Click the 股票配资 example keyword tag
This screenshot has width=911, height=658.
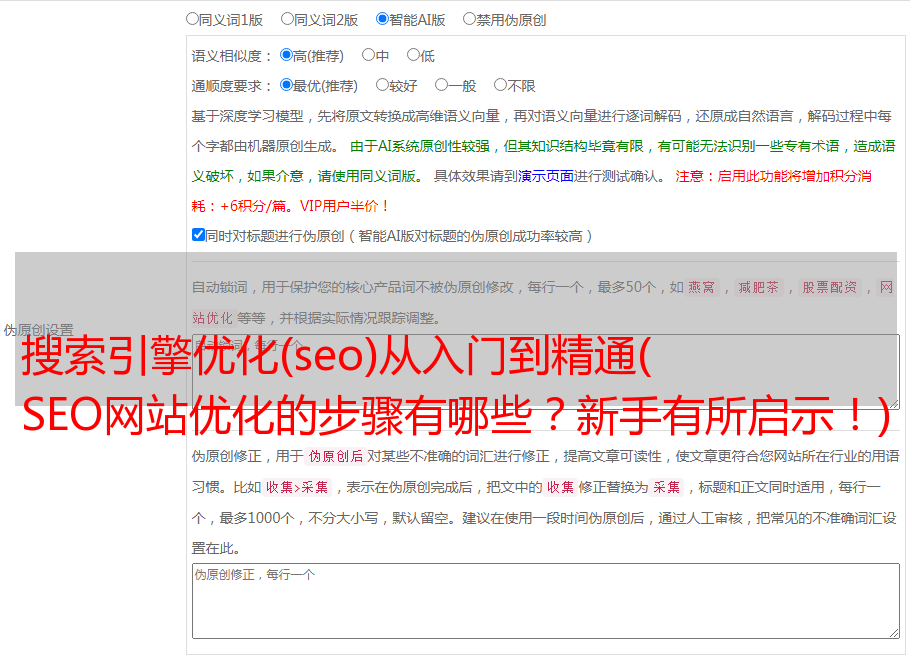pos(829,287)
